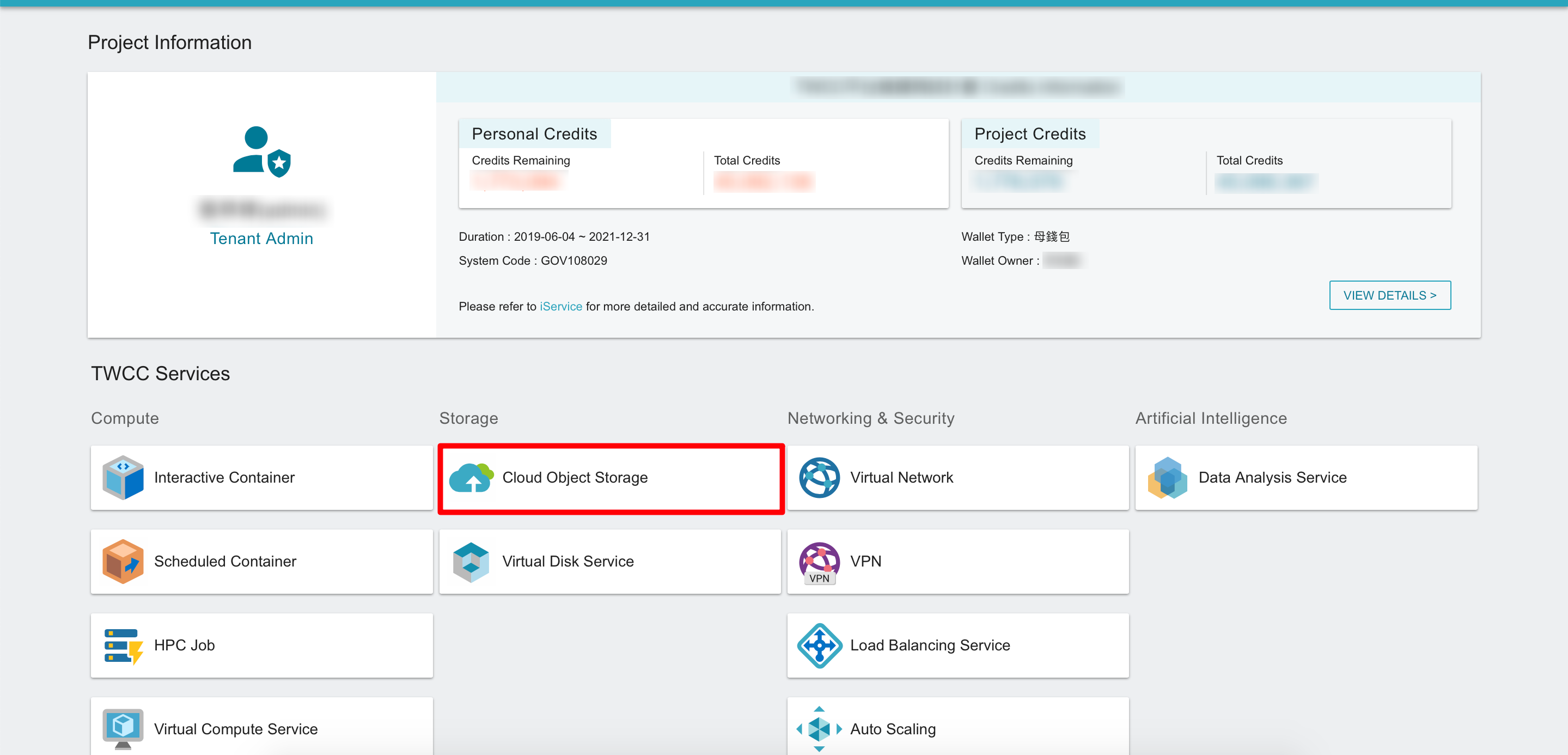Click the Virtual Compute Service monitor icon
Screen dimensions: 1568x755
click(x=123, y=729)
